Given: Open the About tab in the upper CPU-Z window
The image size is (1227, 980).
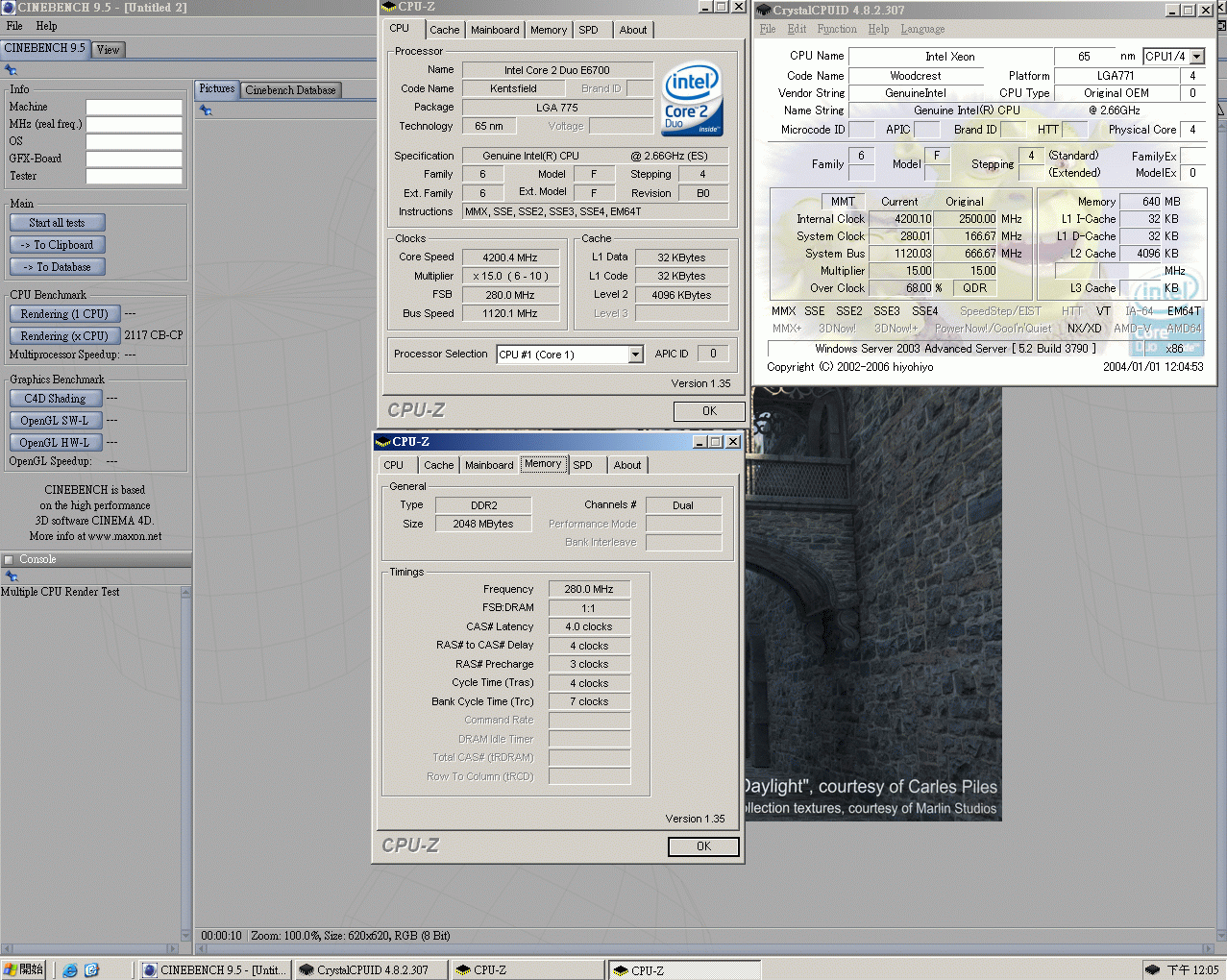Looking at the screenshot, I should click(633, 30).
